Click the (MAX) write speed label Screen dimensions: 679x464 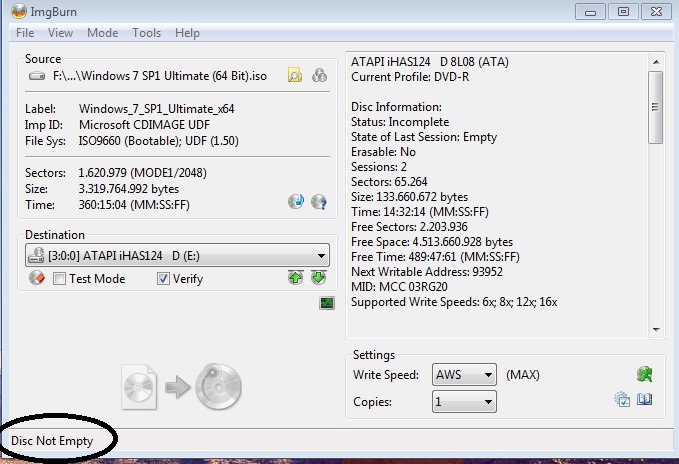(523, 374)
